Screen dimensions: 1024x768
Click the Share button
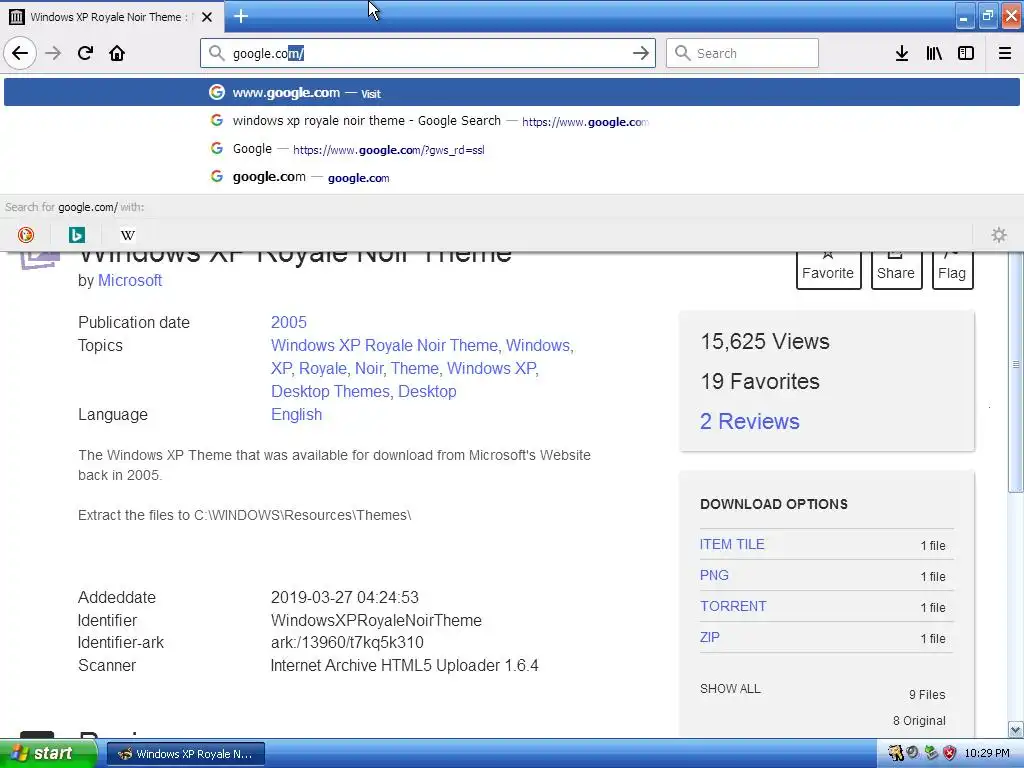pyautogui.click(x=896, y=269)
